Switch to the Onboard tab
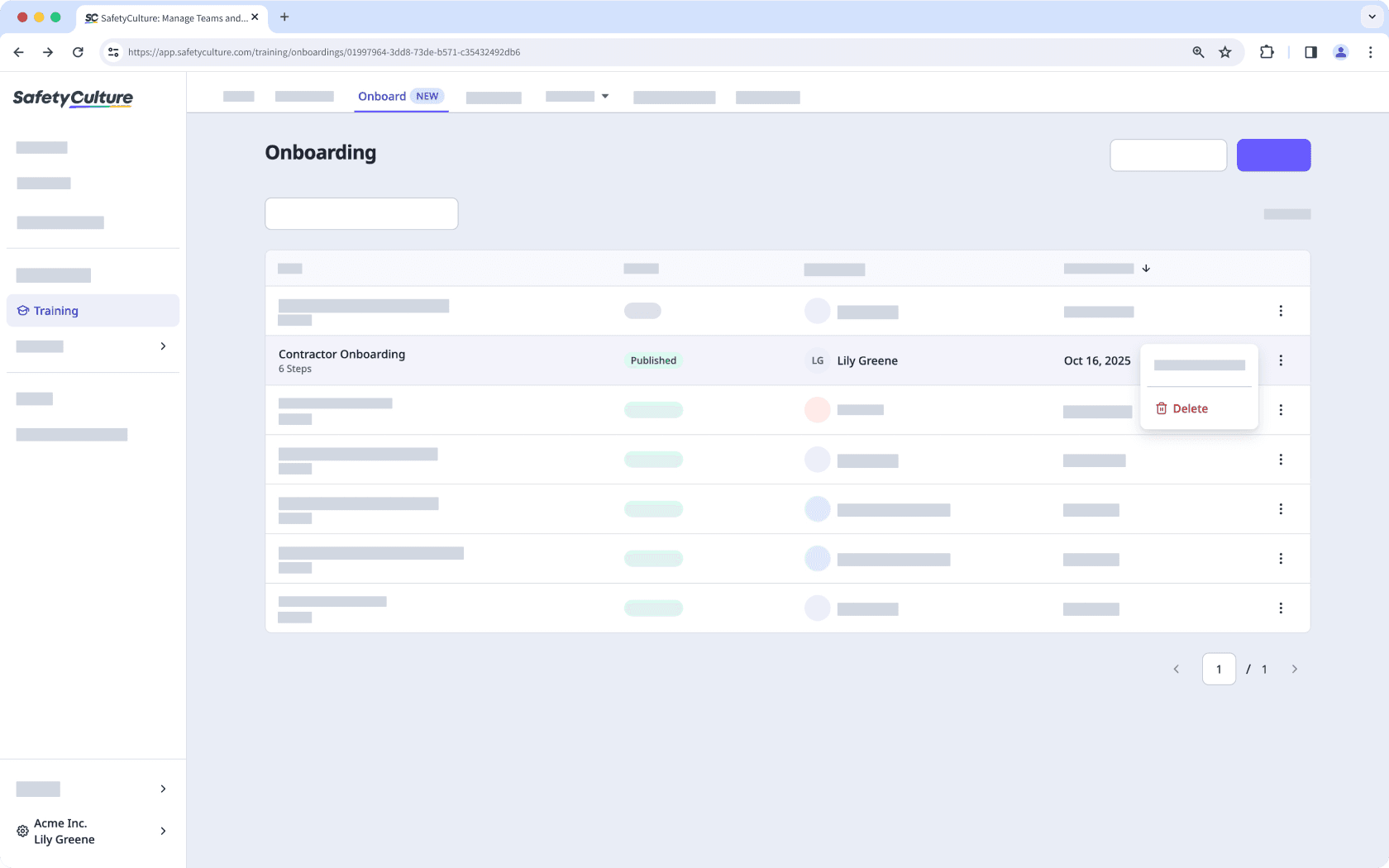The width and height of the screenshot is (1389, 868). (381, 96)
